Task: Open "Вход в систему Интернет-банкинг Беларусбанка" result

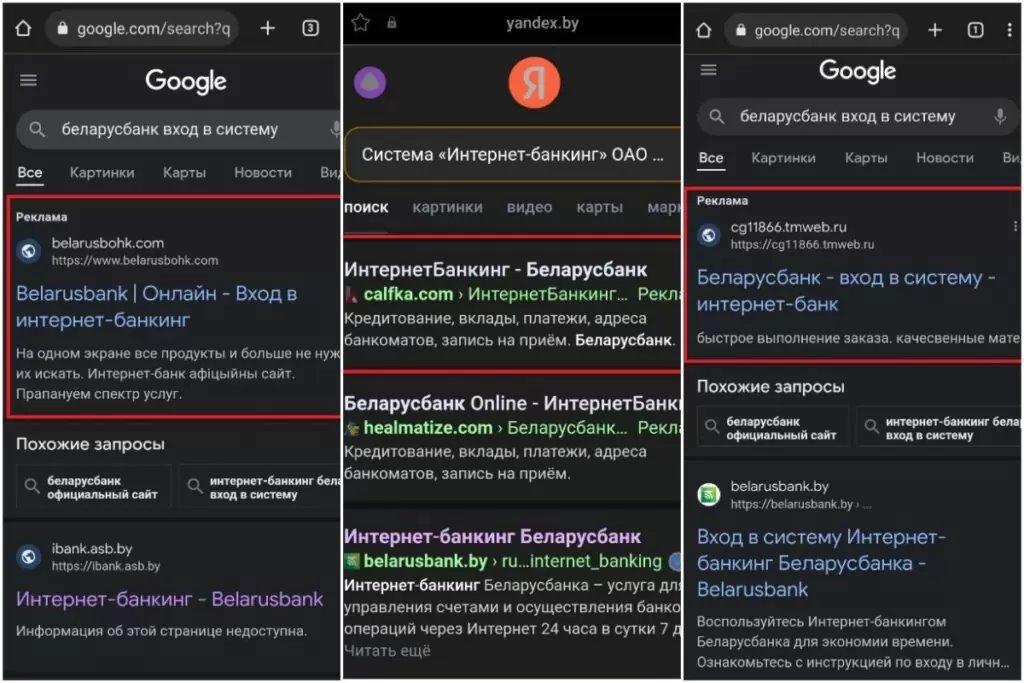Action: (x=820, y=562)
